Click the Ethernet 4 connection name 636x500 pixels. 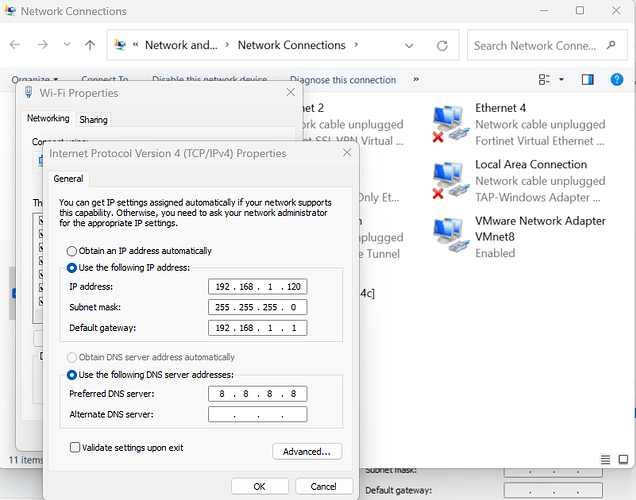click(x=500, y=108)
